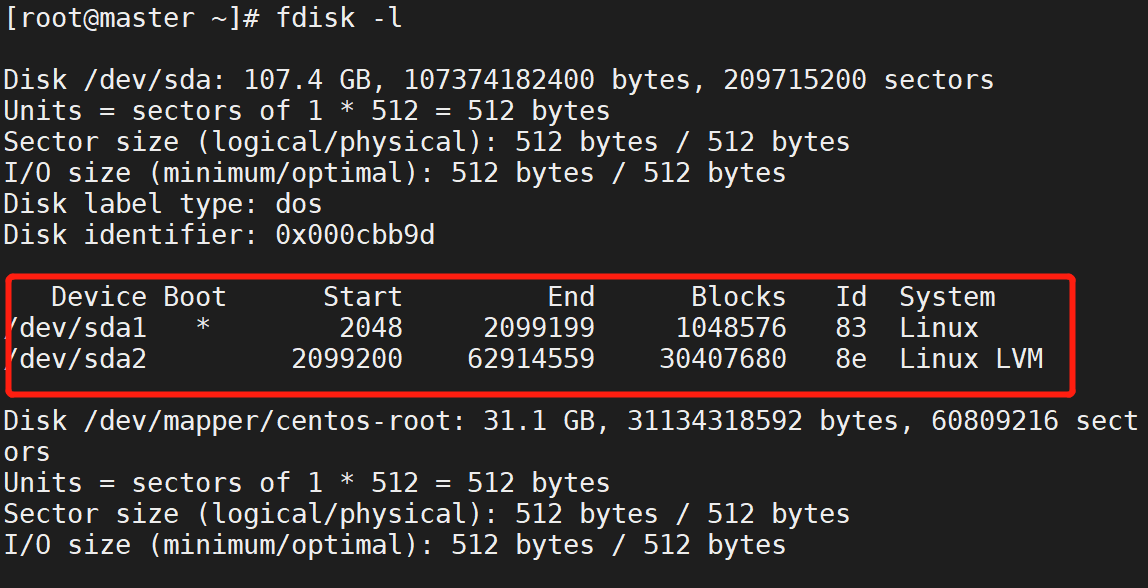Image resolution: width=1148 pixels, height=588 pixels.
Task: Click the disk identifier '0x000cbb9d'
Action: pos(354,235)
